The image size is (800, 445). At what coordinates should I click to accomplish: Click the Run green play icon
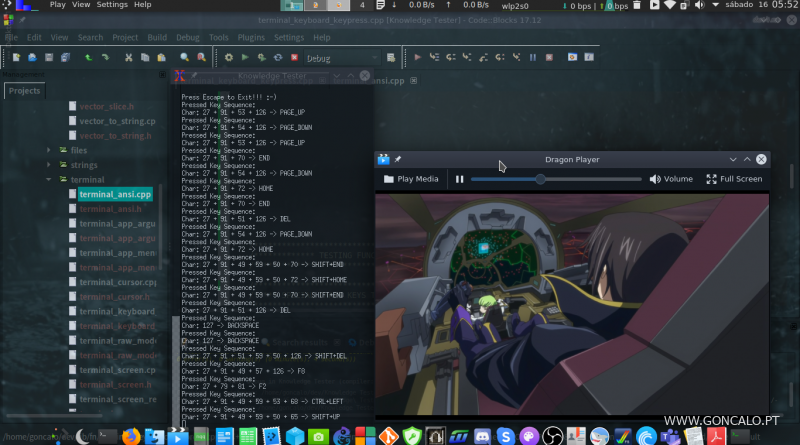[x=245, y=58]
